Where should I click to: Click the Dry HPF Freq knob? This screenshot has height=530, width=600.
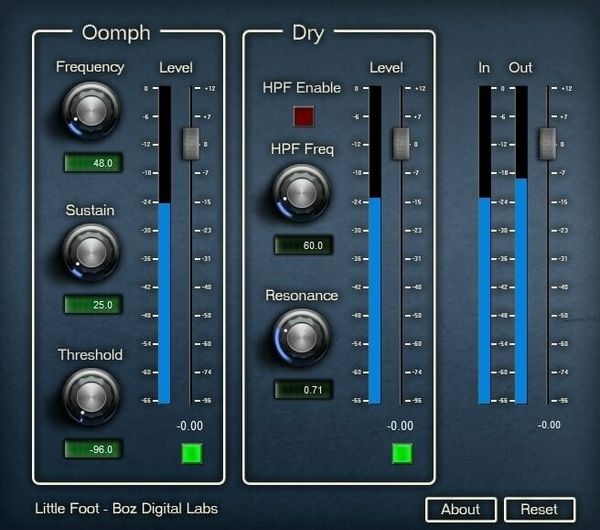(302, 191)
